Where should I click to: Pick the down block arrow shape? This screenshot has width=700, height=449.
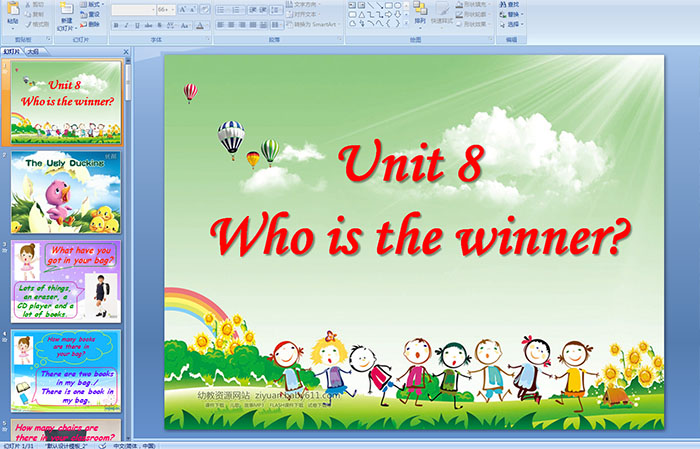pos(397,15)
